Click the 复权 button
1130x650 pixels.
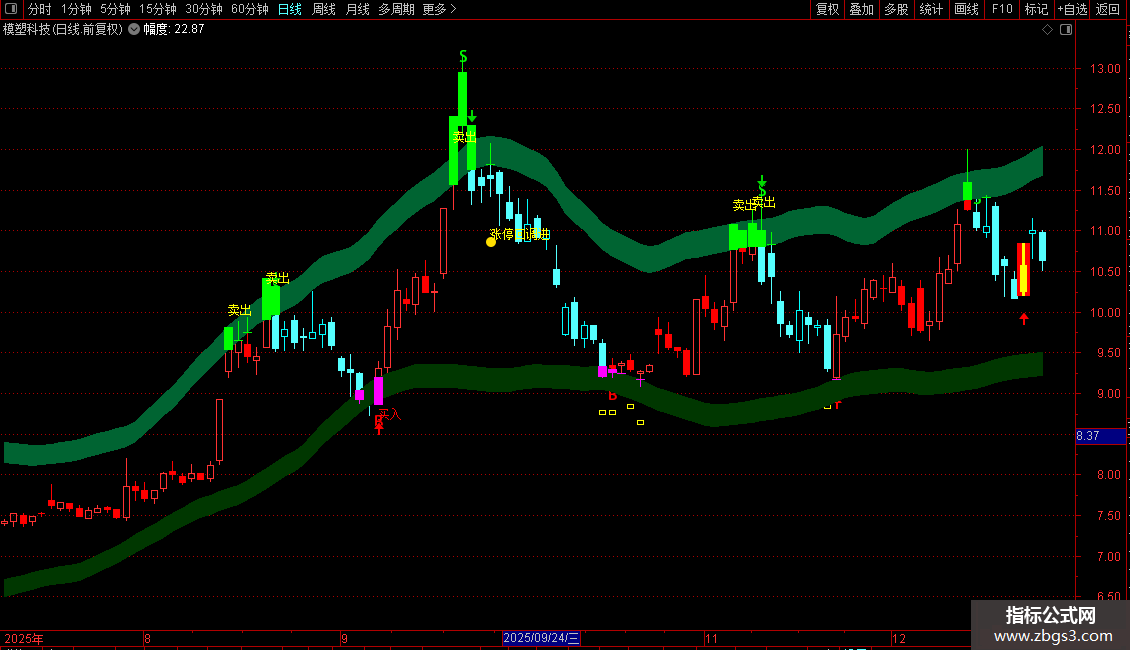827,9
